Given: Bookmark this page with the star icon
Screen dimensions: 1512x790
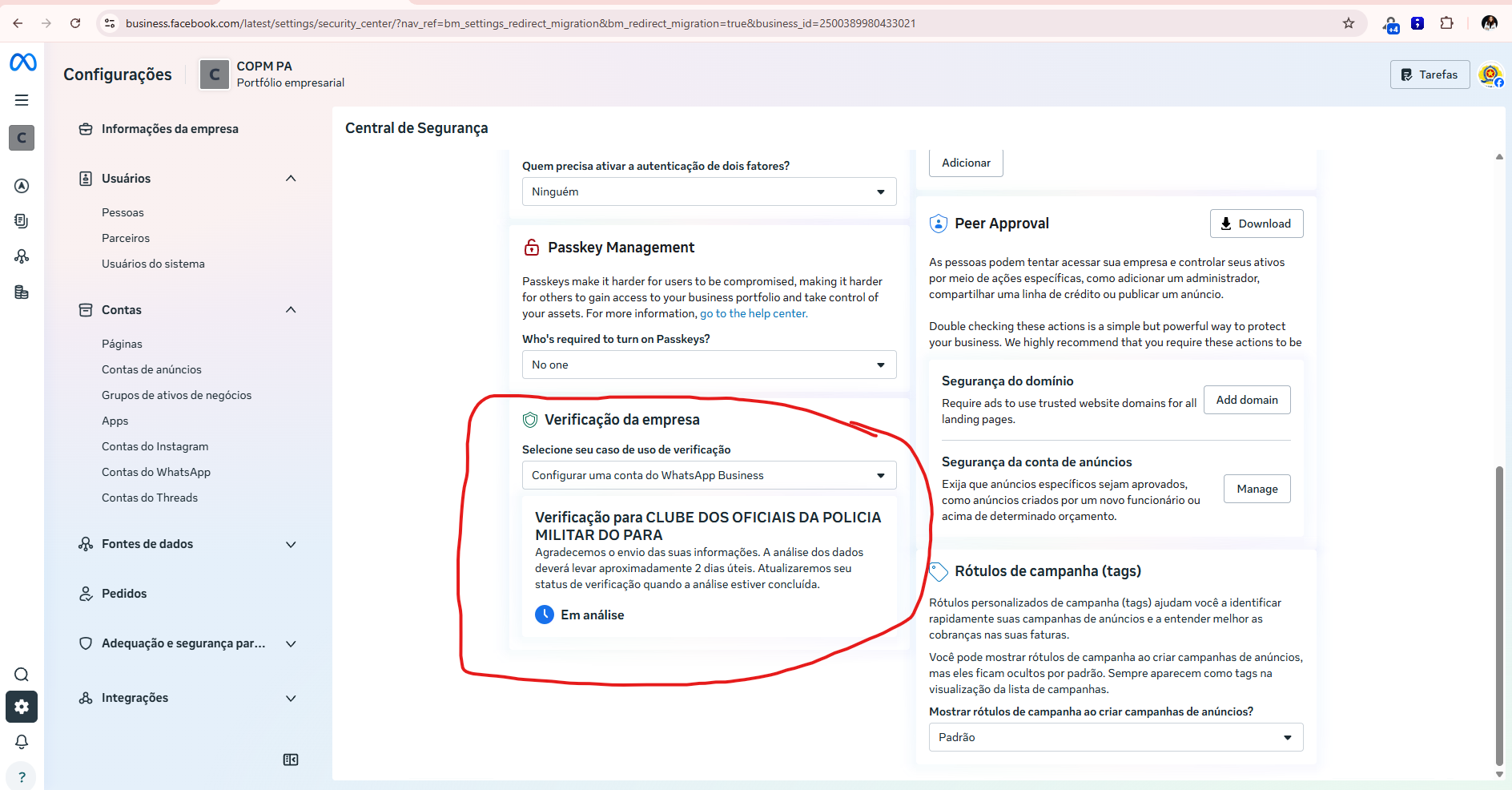Looking at the screenshot, I should point(1349,23).
